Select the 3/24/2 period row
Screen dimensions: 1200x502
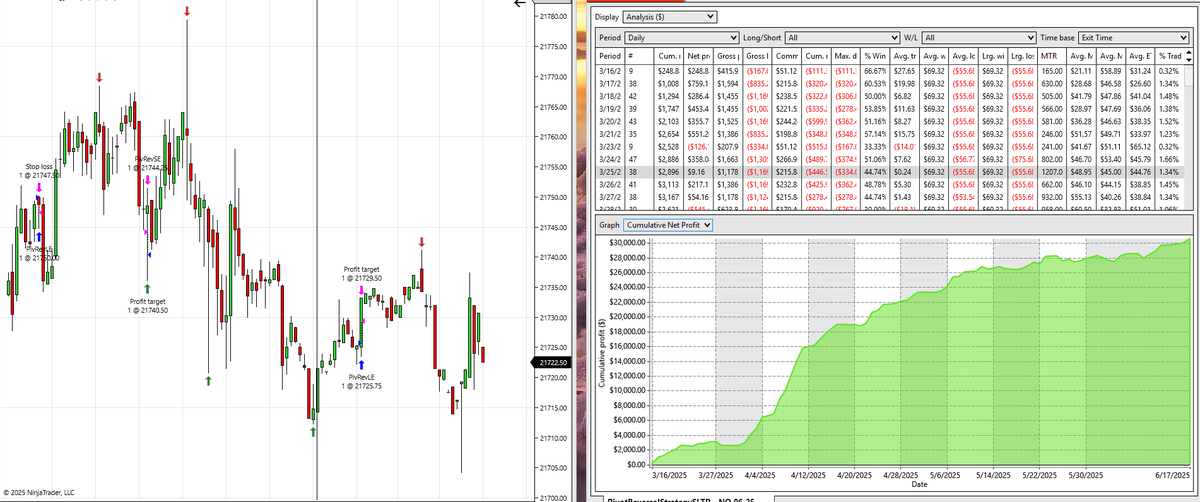(x=889, y=160)
